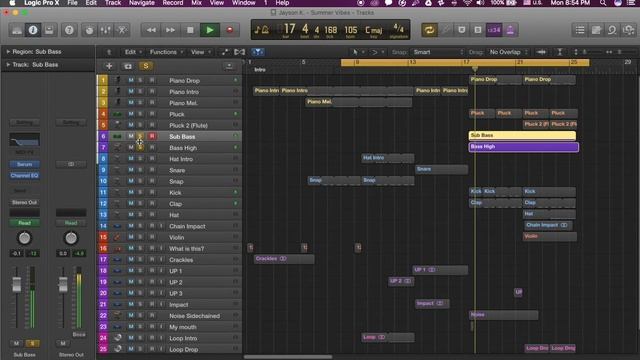The width and height of the screenshot is (640, 360).
Task: Open the Window menu
Action: tap(244, 3)
